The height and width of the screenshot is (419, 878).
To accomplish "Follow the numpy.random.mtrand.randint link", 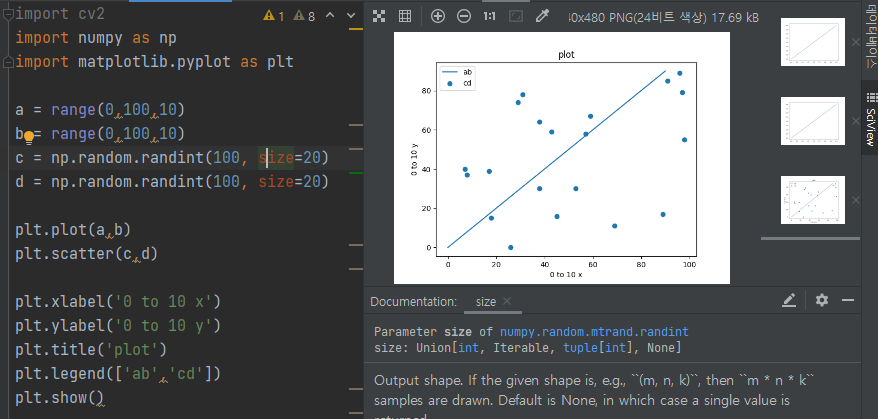I will click(x=594, y=332).
